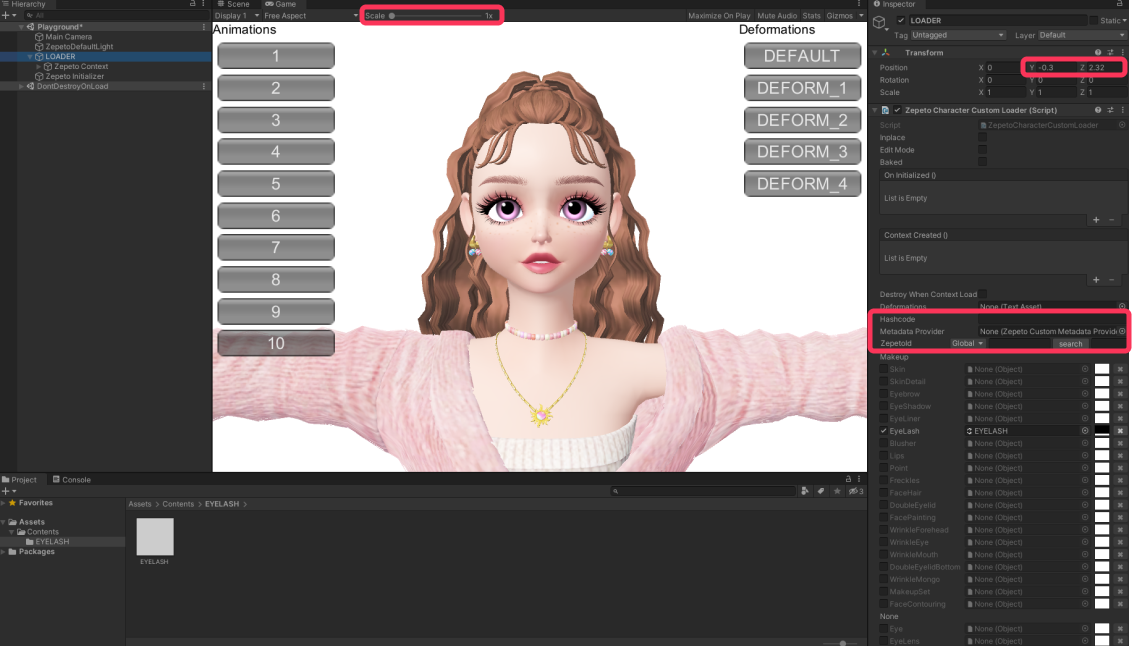Open Transform component help icon
Image resolution: width=1132 pixels, height=646 pixels.
click(1098, 53)
